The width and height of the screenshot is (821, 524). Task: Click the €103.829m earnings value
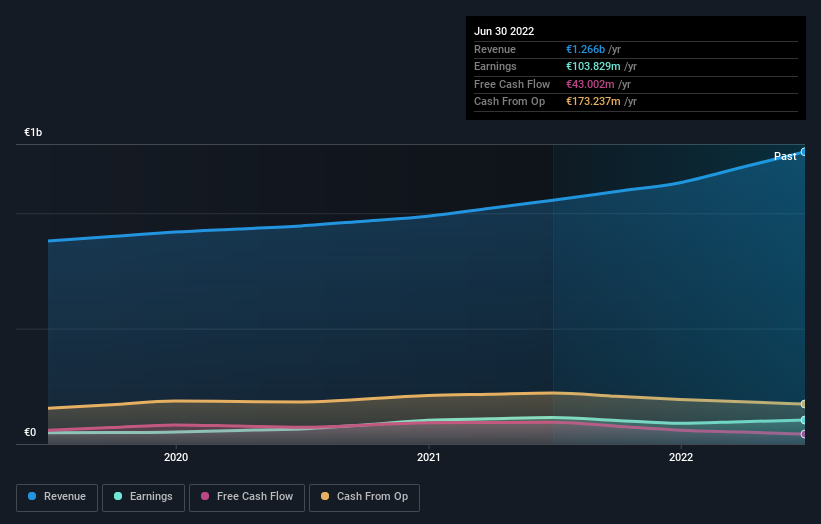click(593, 66)
